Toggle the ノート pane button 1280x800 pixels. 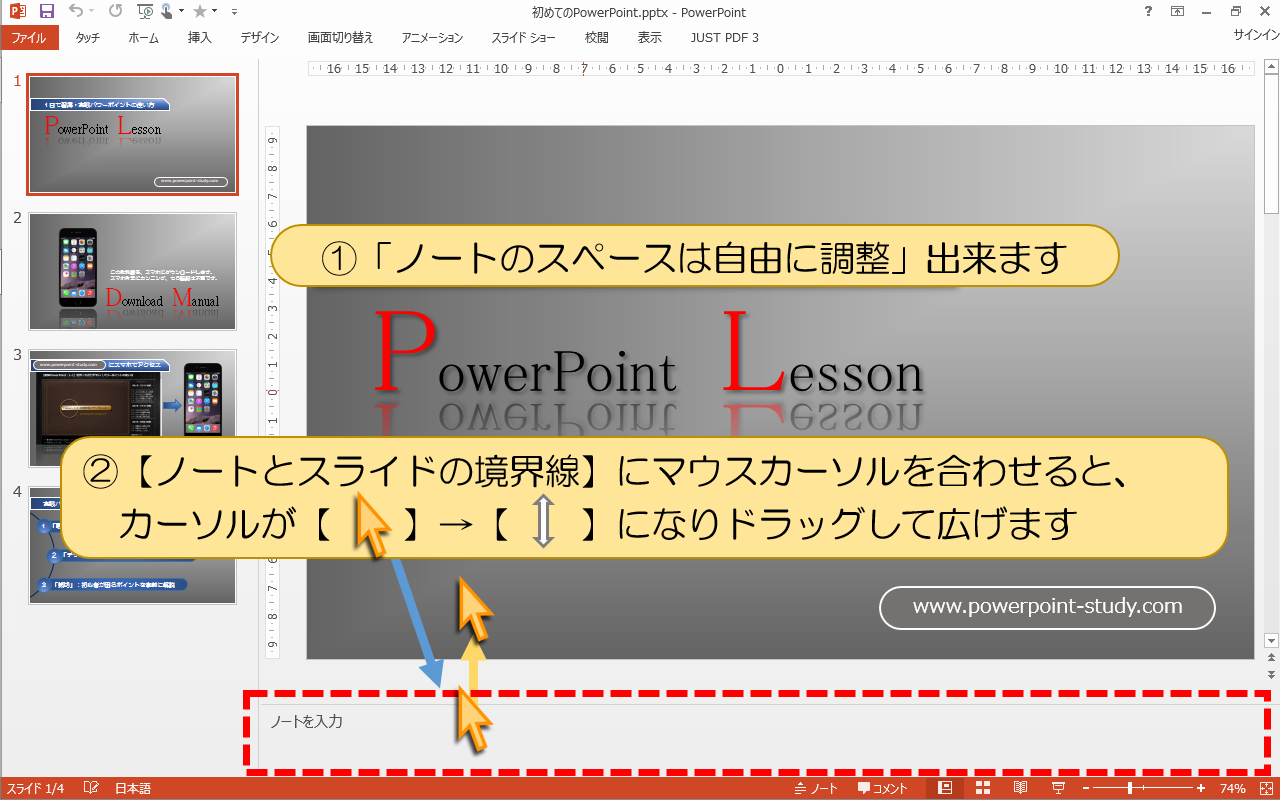[x=816, y=789]
